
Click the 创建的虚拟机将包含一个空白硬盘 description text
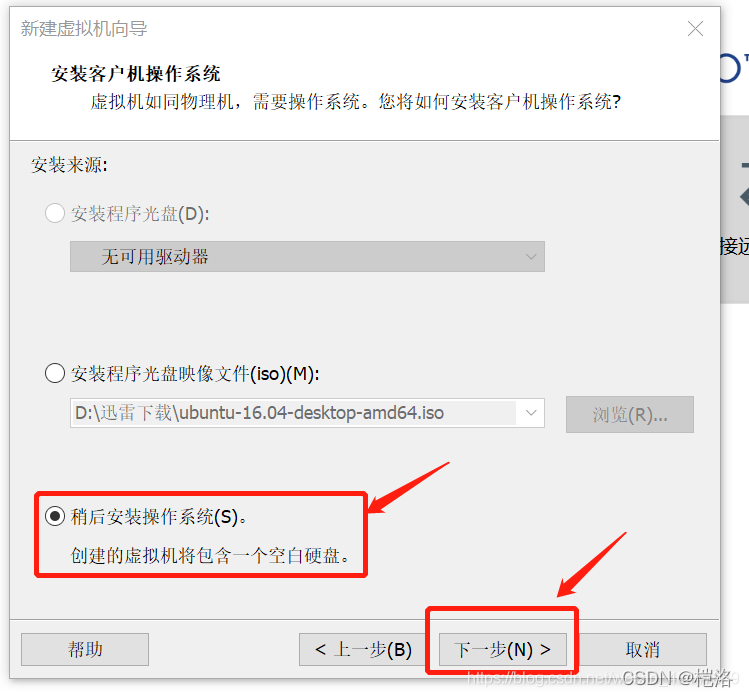point(210,555)
